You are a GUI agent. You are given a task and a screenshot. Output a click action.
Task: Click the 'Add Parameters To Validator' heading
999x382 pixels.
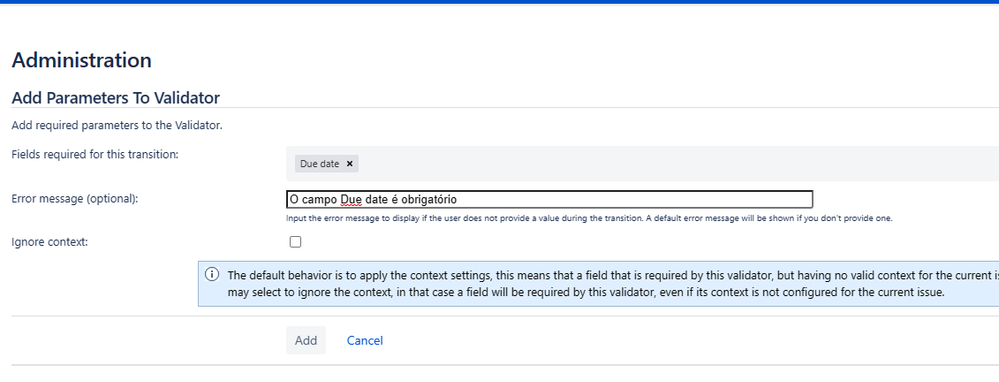click(116, 97)
